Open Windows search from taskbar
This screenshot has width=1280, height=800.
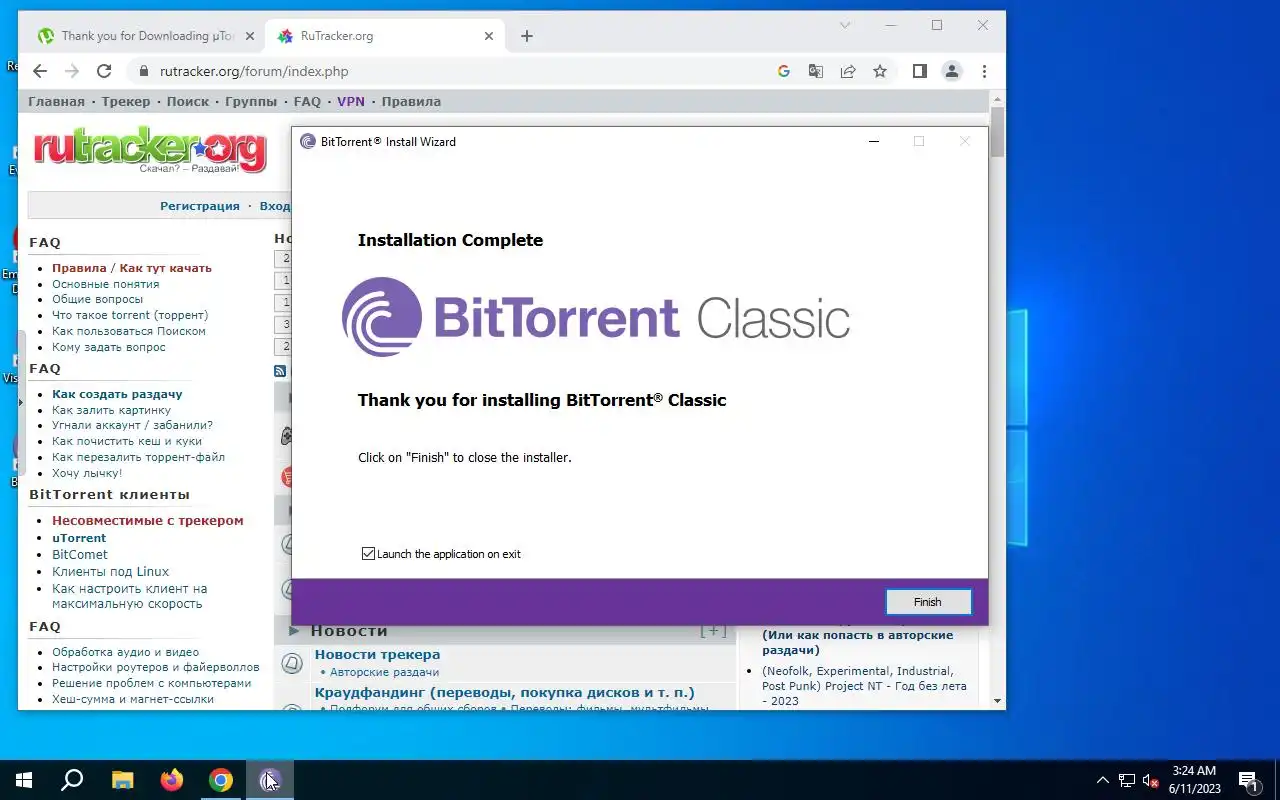[72, 780]
